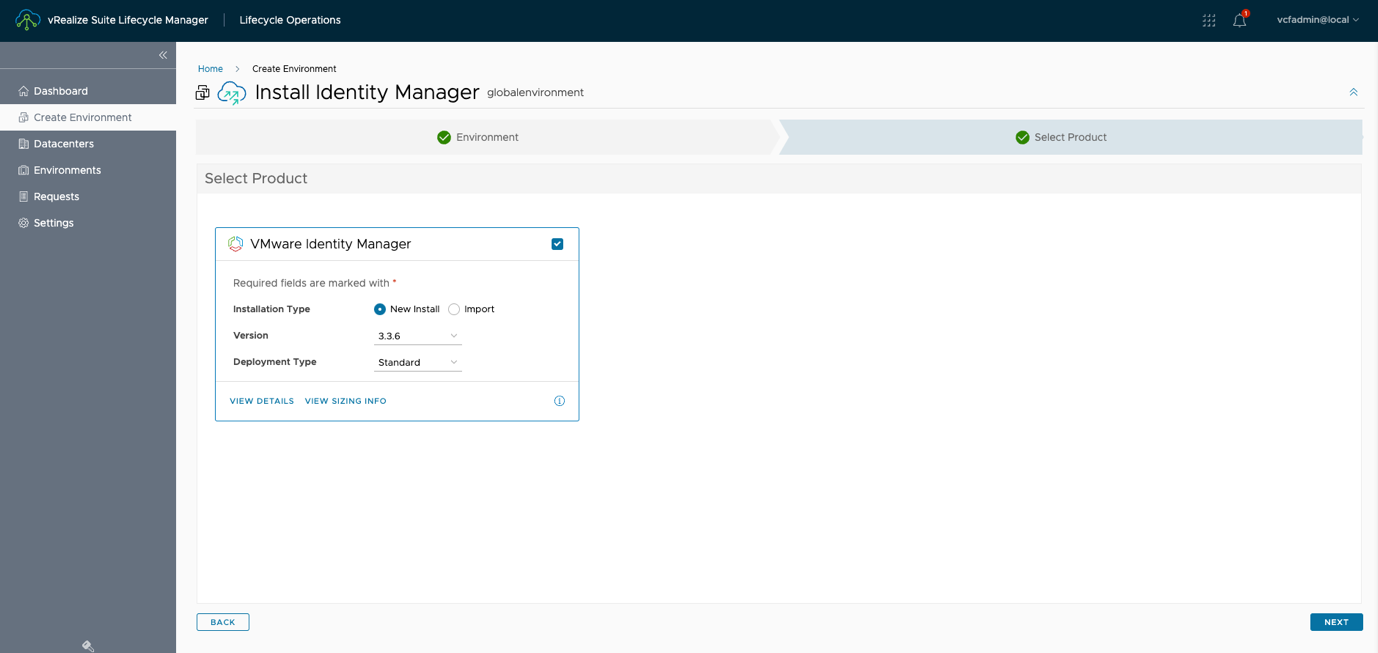Click the Environments sidebar icon

(x=23, y=170)
